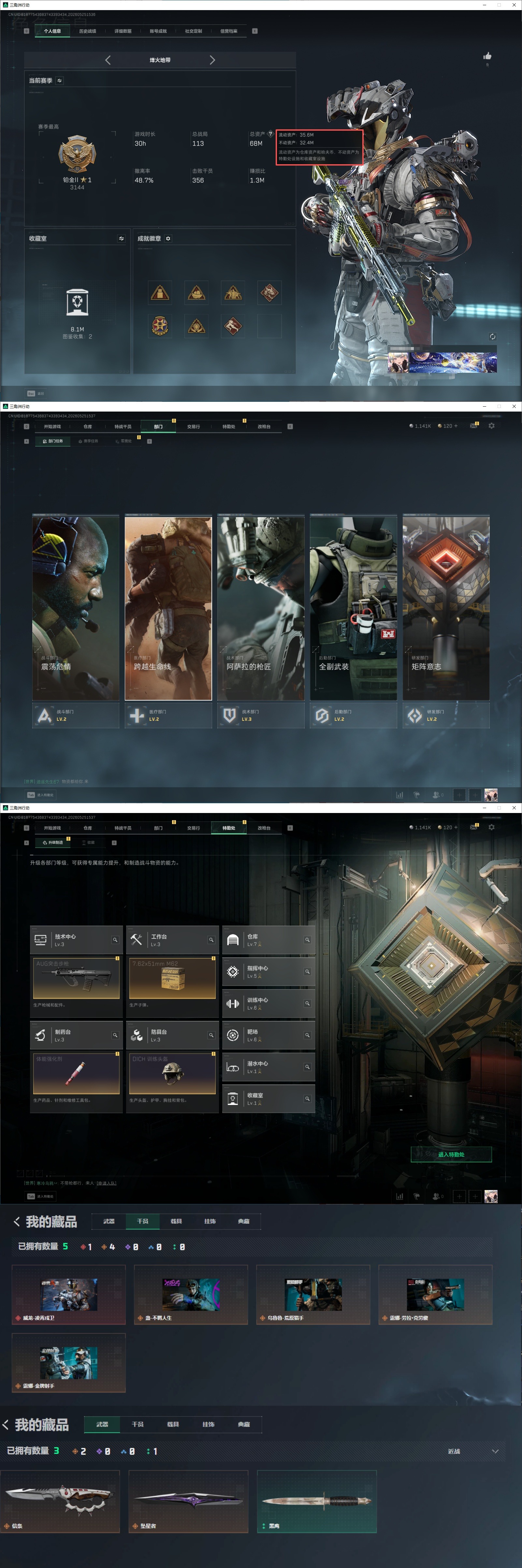Open the 威龙-凌霄戍卫 operator skin card
This screenshot has width=522, height=1568.
point(69,1294)
